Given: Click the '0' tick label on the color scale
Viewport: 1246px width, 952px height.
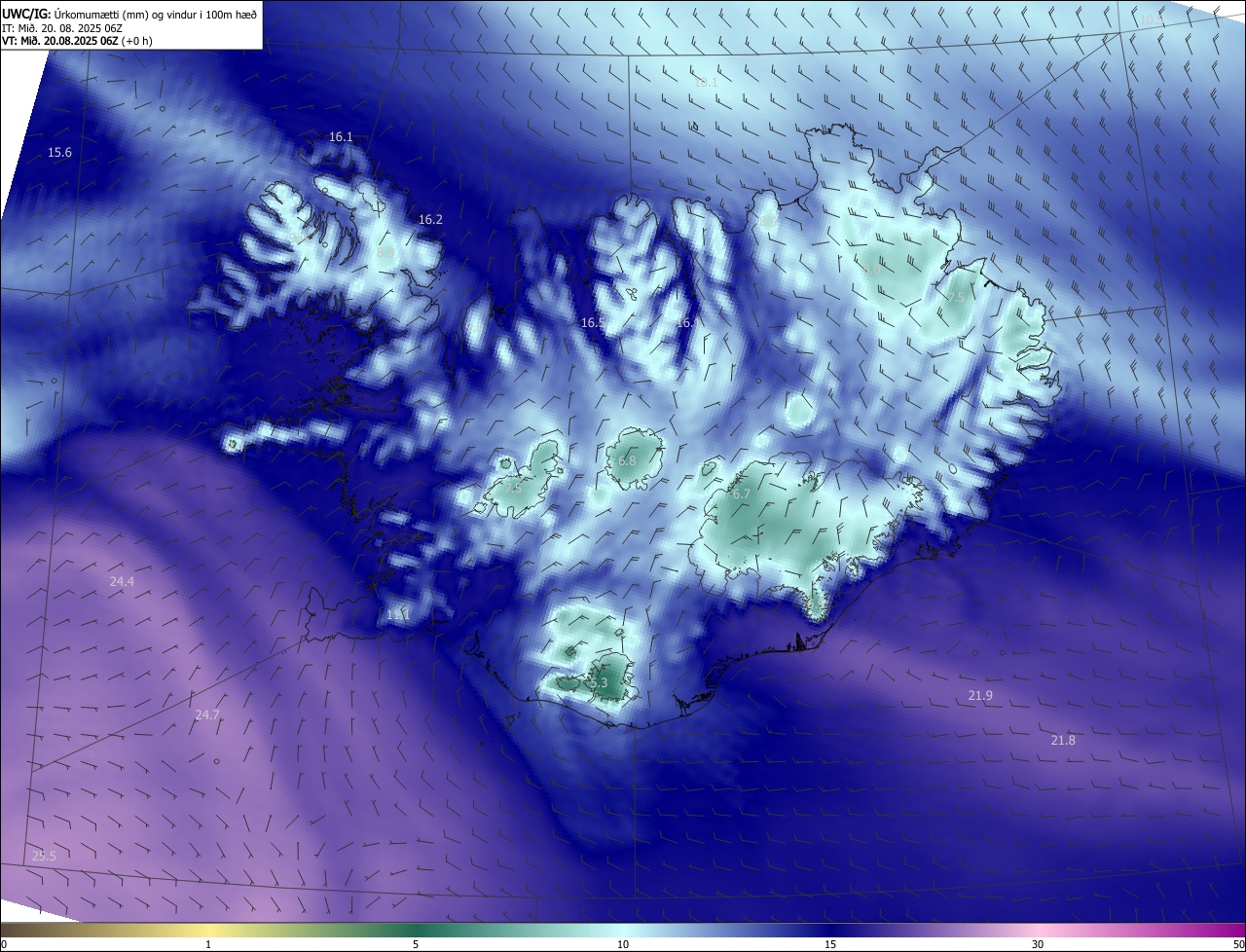Looking at the screenshot, I should [4, 944].
